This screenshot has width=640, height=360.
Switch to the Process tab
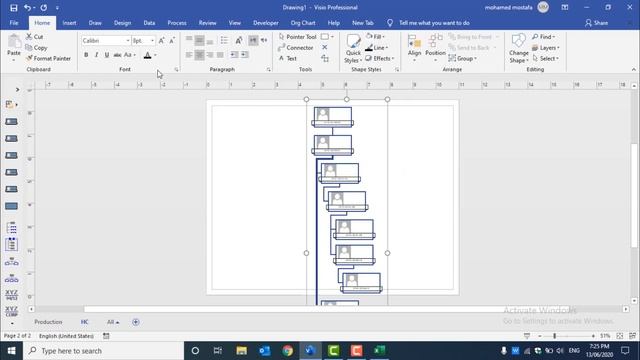(177, 23)
